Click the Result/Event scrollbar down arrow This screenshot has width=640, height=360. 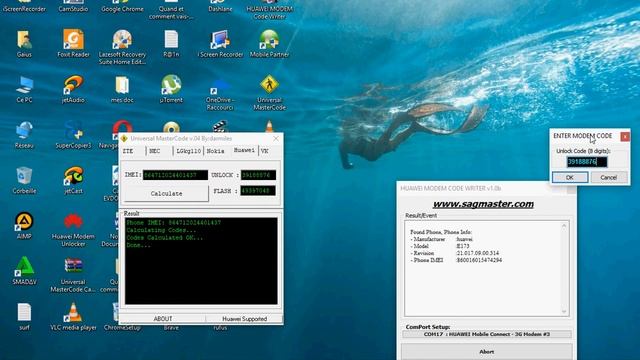tap(564, 312)
